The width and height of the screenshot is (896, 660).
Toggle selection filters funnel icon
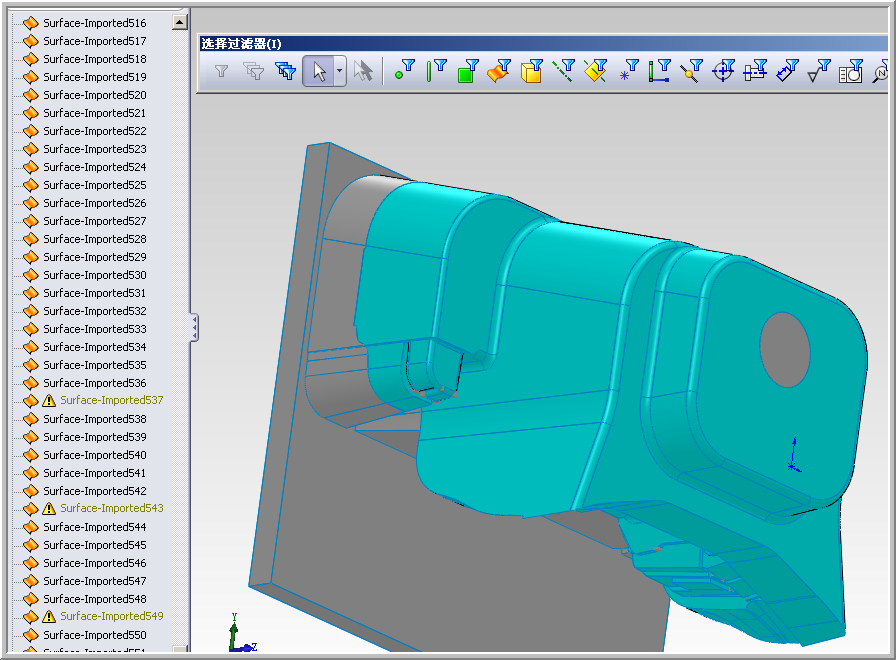tap(221, 71)
